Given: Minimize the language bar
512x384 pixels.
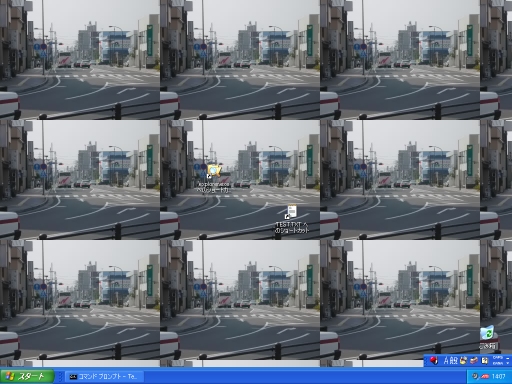Looking at the screenshot, I should [x=508, y=358].
